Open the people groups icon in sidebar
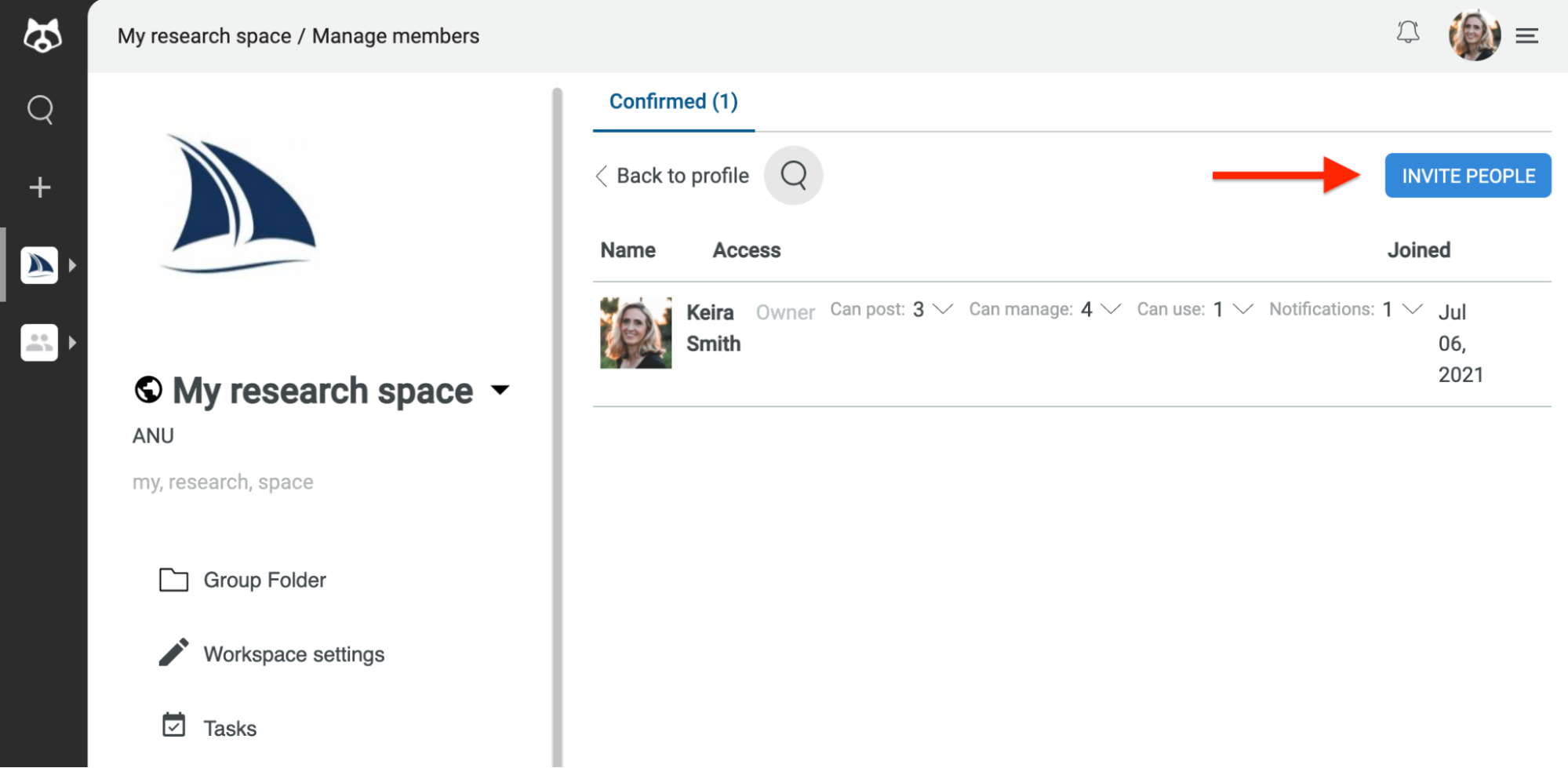Screen dimensions: 1568x768 click(x=39, y=343)
